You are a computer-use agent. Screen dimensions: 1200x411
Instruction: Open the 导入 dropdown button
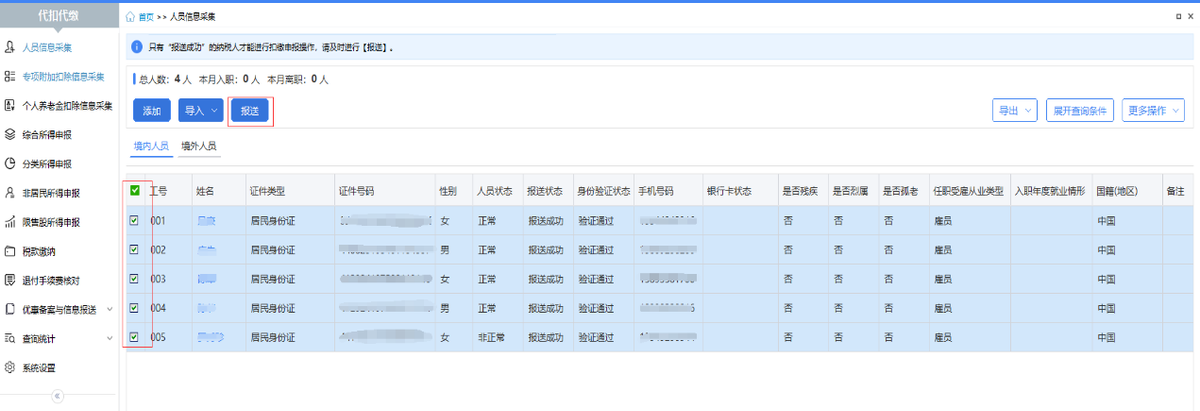click(x=200, y=110)
